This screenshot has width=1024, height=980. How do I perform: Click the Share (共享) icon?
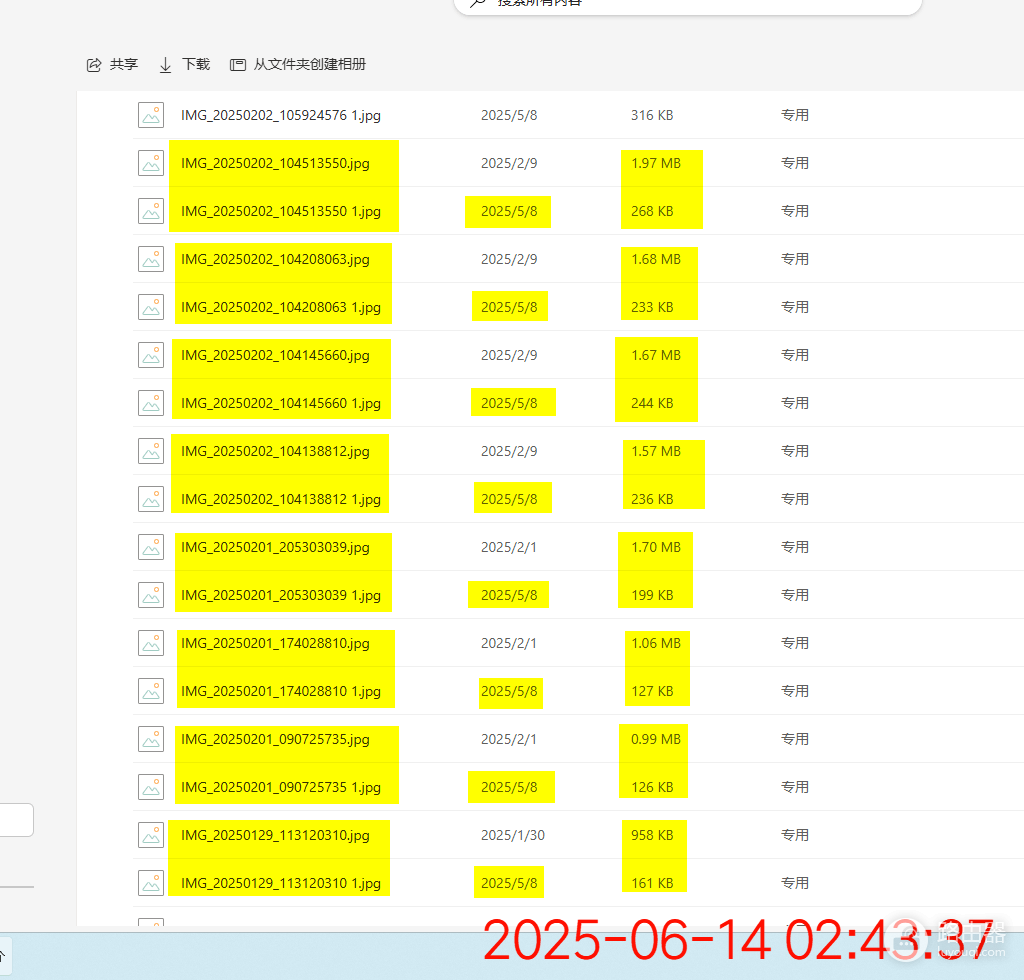pos(94,65)
